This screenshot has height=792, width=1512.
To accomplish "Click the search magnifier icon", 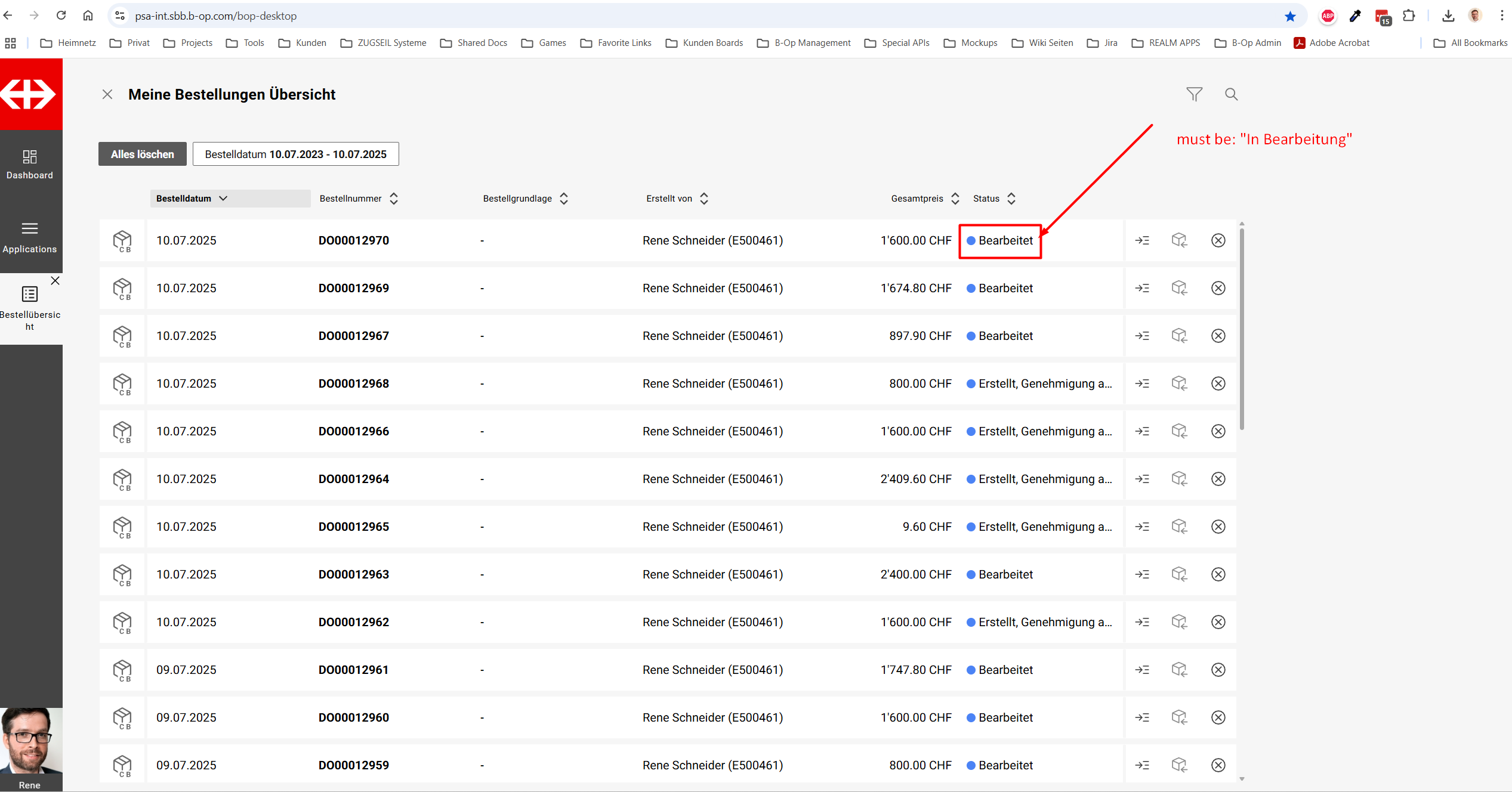I will point(1231,94).
